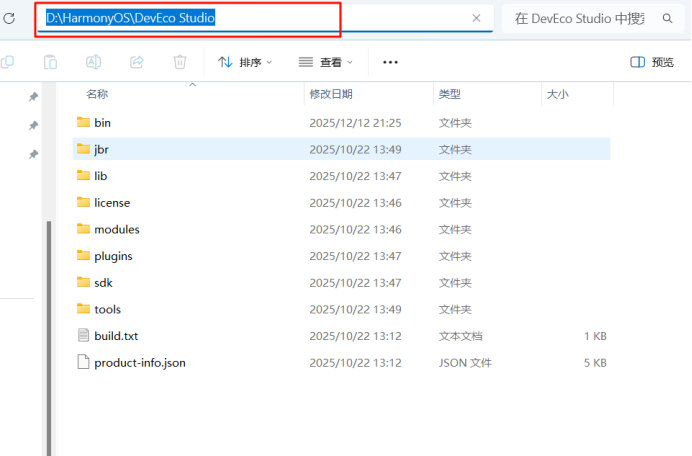Click the folder icon of license

click(x=83, y=202)
